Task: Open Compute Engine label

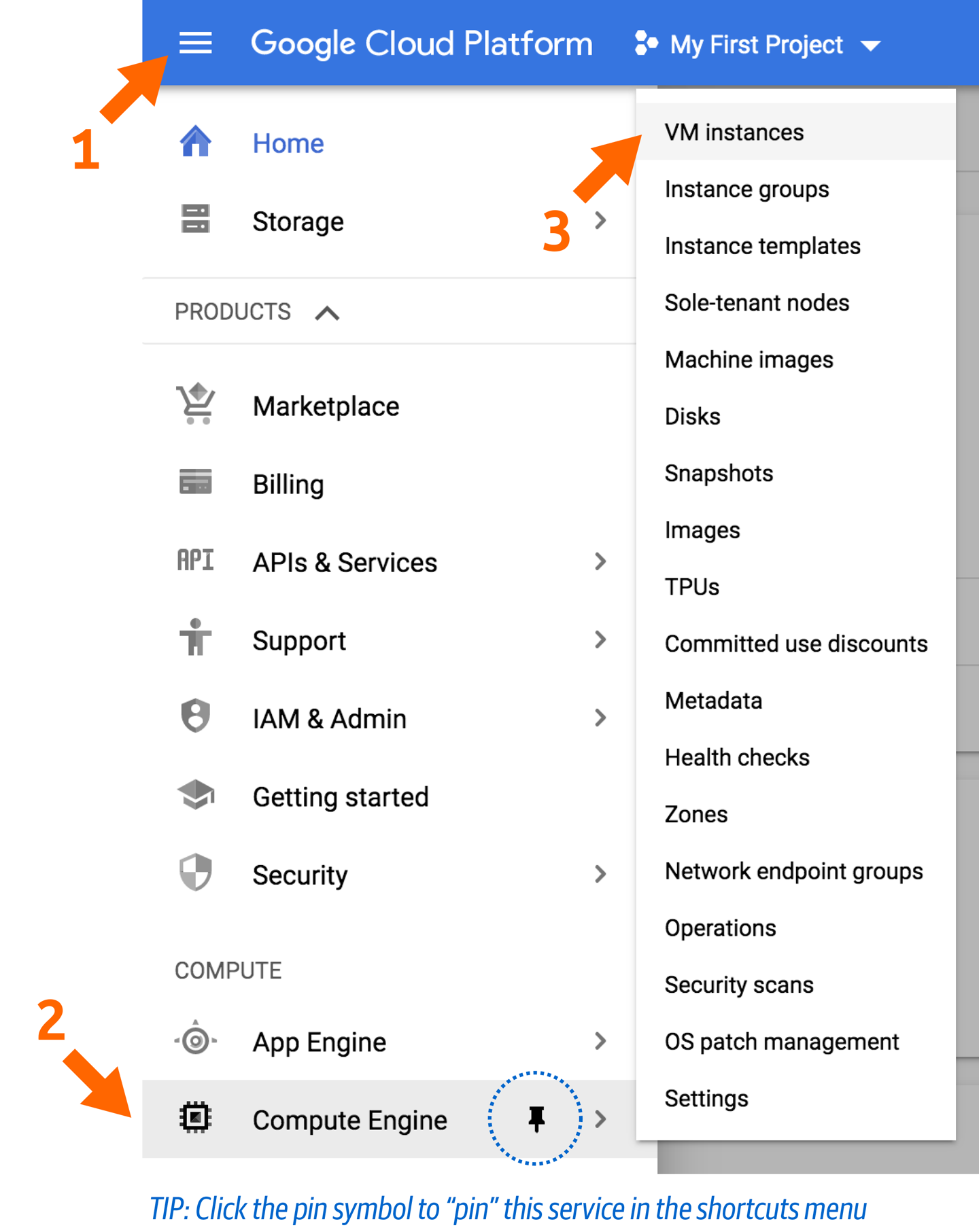Action: [x=349, y=1121]
